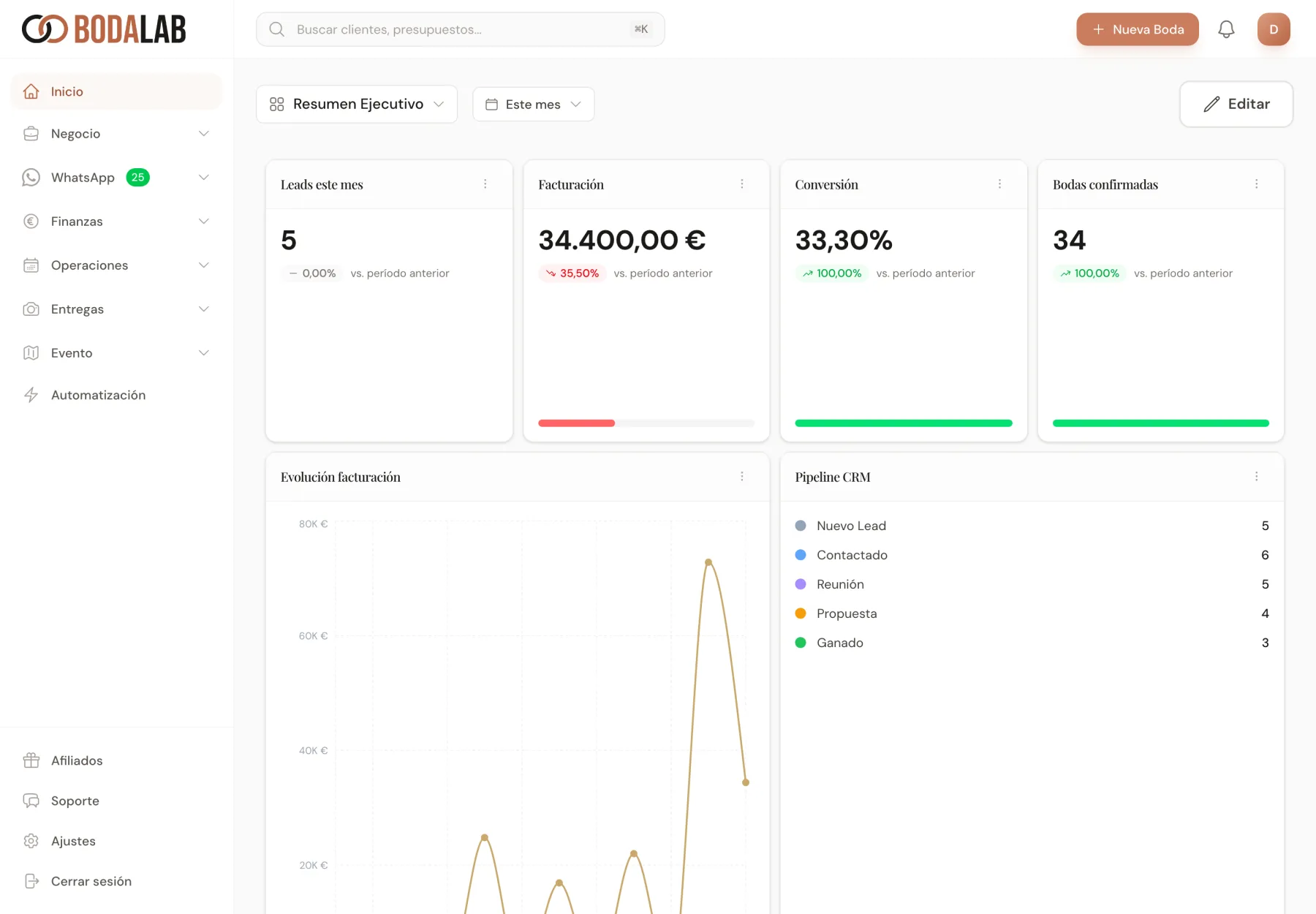This screenshot has height=914, width=1316.
Task: Click the Finanzas euro icon
Action: pos(31,222)
